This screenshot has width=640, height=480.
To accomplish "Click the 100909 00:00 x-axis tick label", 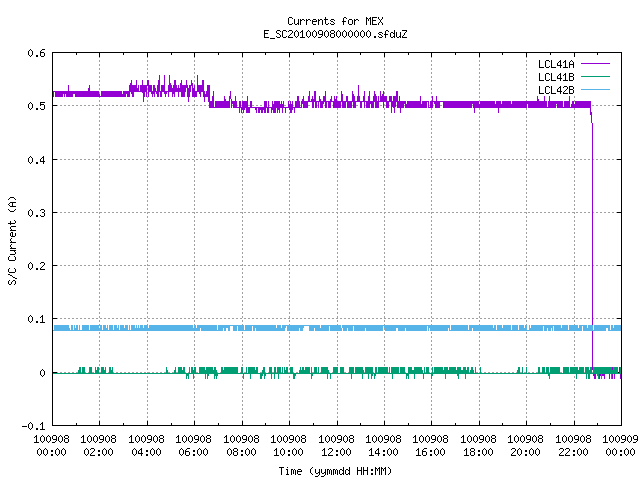I will click(620, 446).
